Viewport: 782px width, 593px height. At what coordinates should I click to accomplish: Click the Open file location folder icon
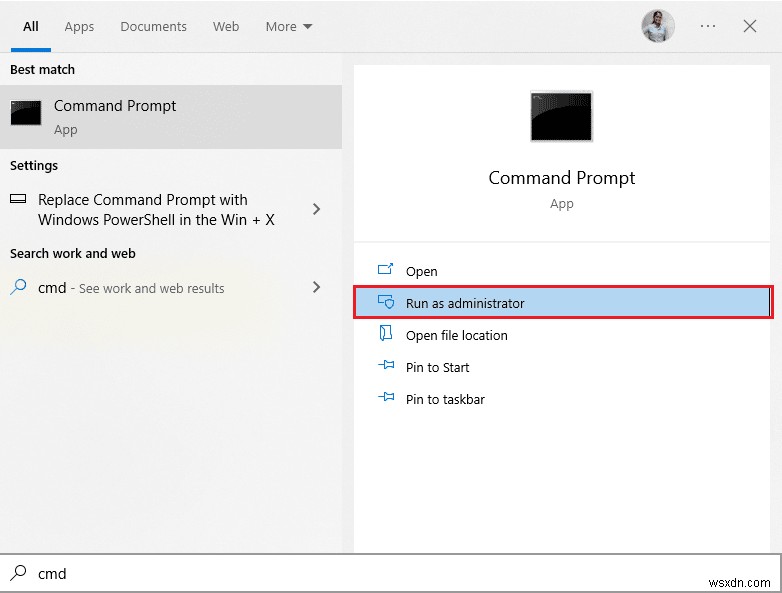pyautogui.click(x=386, y=335)
